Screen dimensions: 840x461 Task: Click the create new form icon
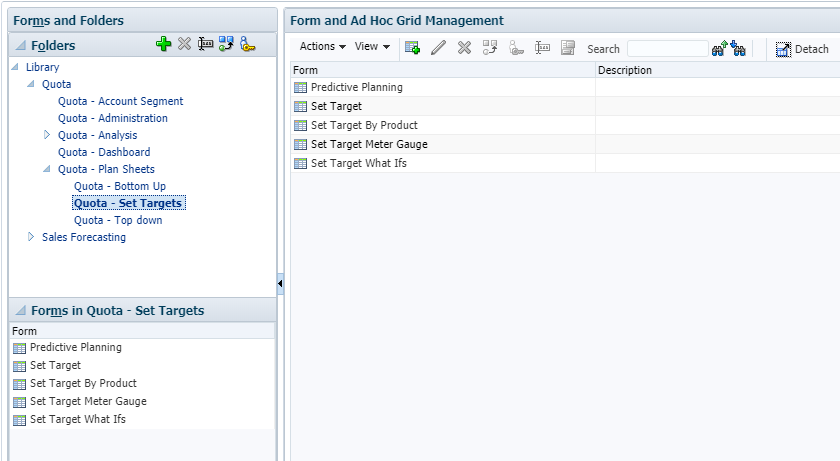coord(412,48)
